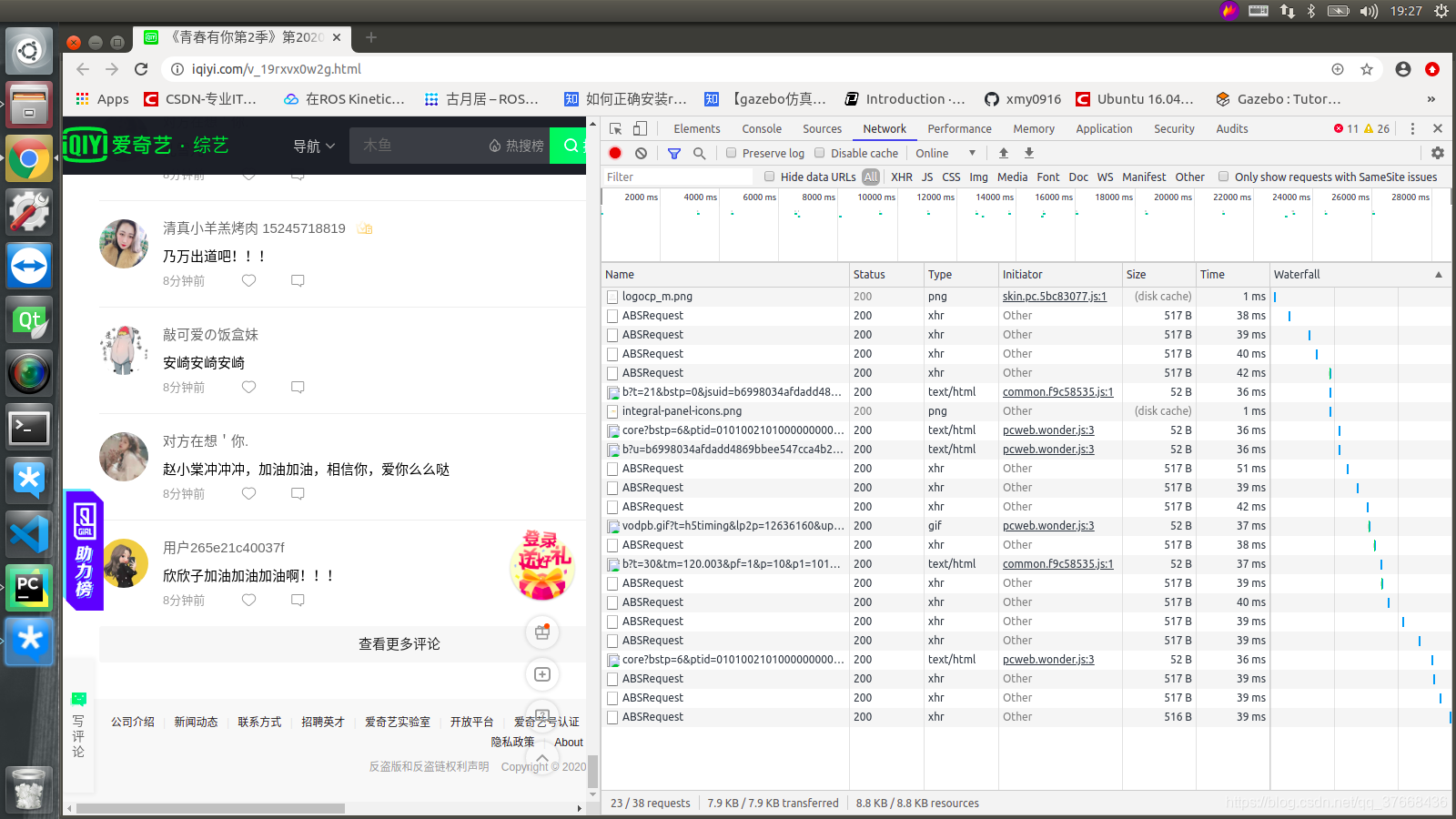Open Chrome profile avatar icon
This screenshot has height=819, width=1456.
coord(1403,69)
